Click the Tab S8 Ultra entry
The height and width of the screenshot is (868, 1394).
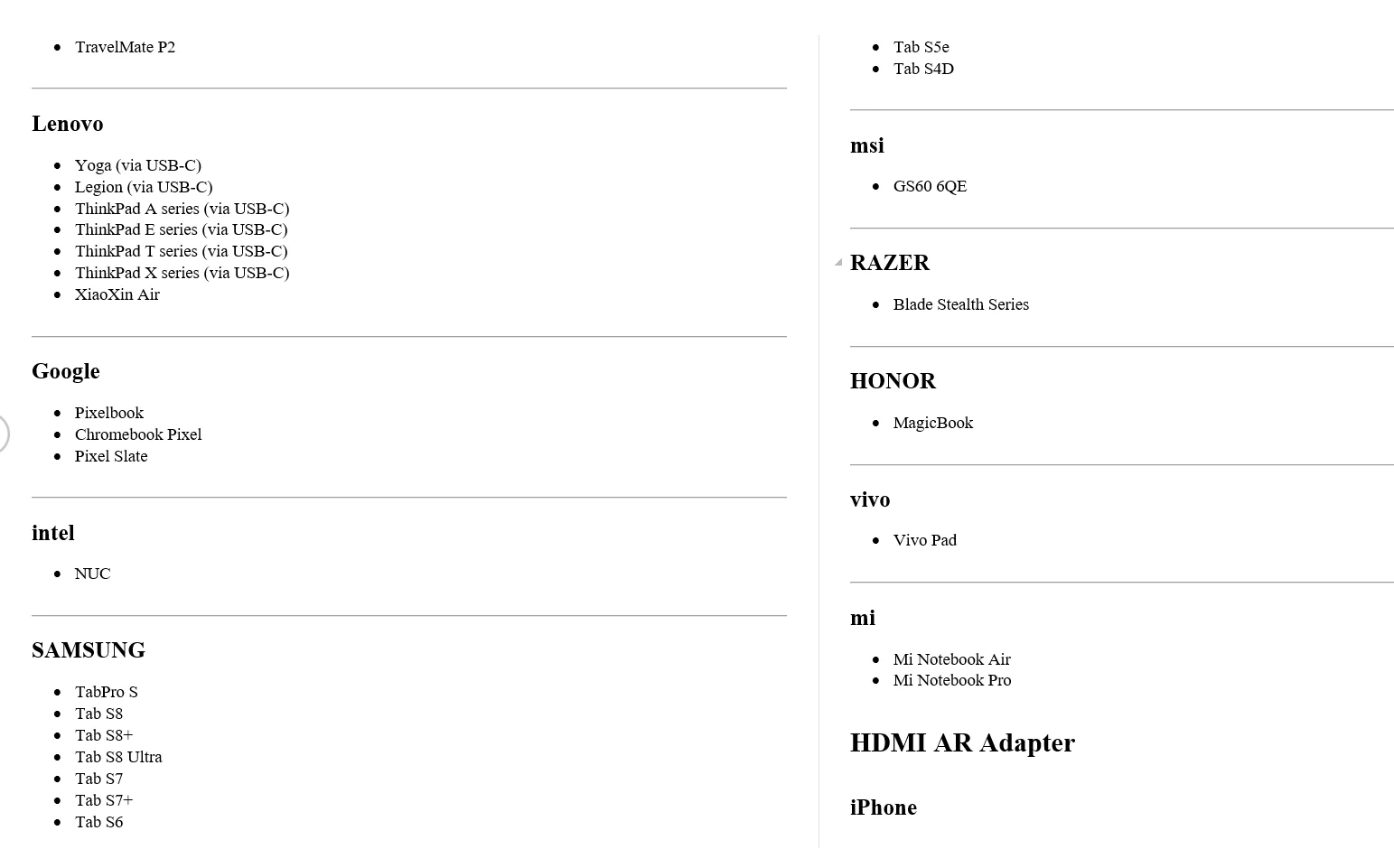(x=119, y=757)
